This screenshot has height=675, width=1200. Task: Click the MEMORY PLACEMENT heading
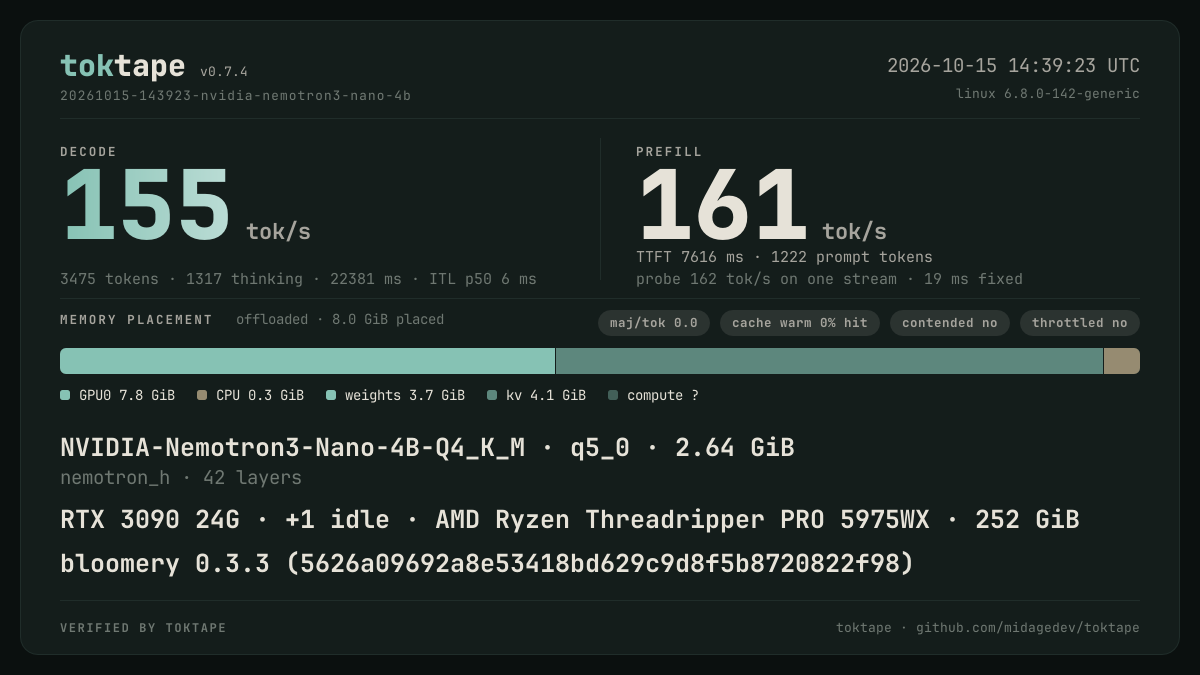pos(136,320)
